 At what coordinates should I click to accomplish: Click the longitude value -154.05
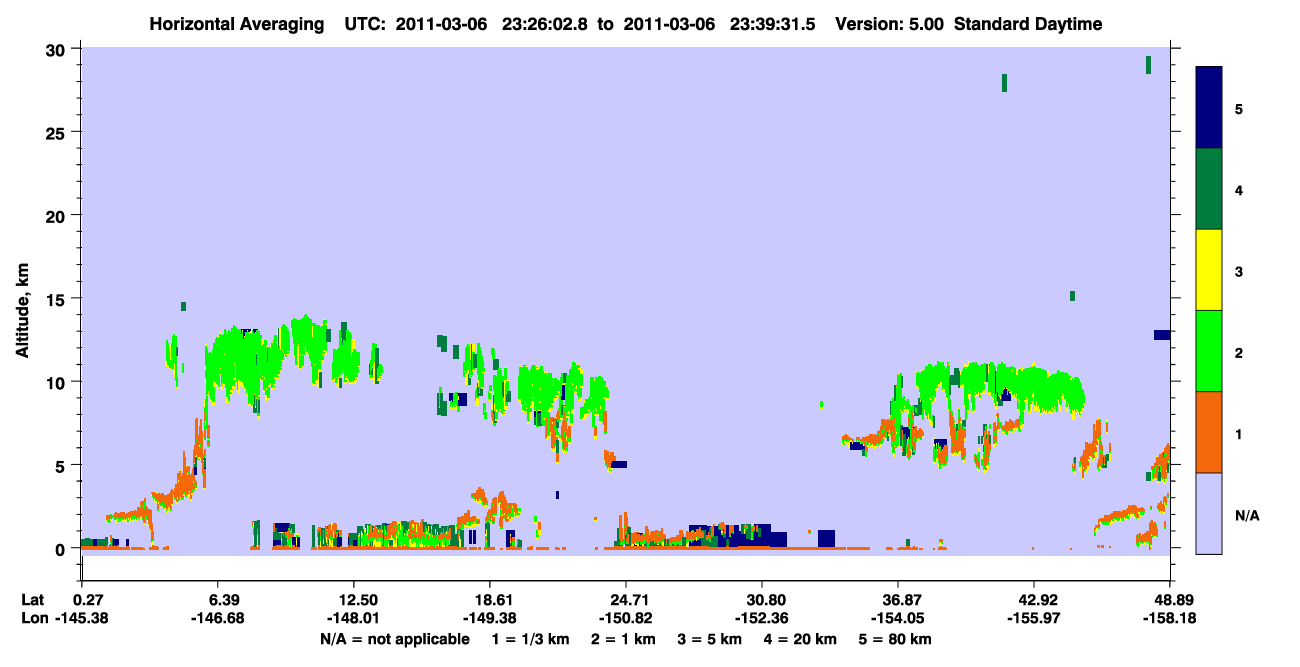(x=899, y=619)
